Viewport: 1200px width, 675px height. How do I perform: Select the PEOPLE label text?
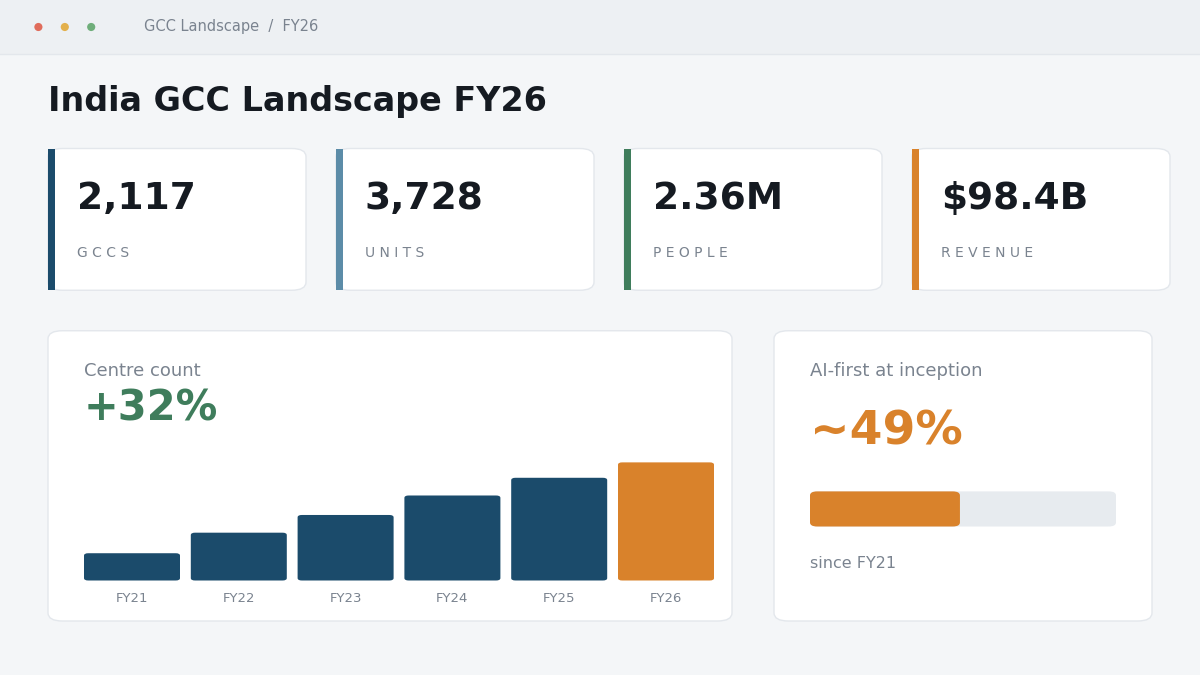point(691,253)
